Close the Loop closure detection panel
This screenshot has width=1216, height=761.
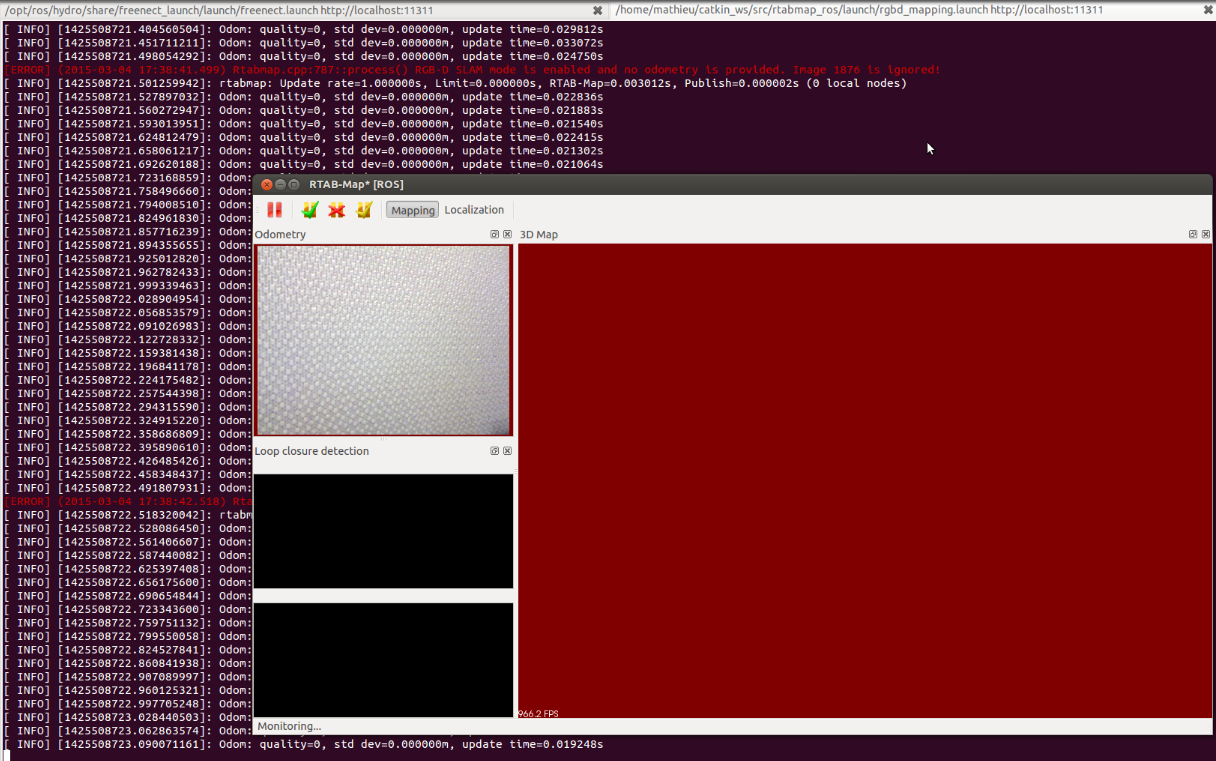pos(507,451)
